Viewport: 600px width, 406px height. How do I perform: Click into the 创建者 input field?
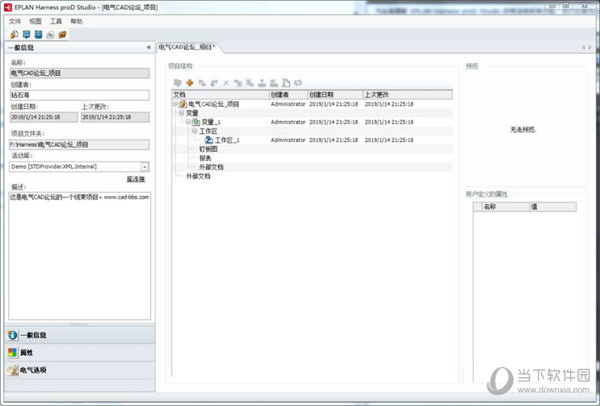[x=80, y=95]
